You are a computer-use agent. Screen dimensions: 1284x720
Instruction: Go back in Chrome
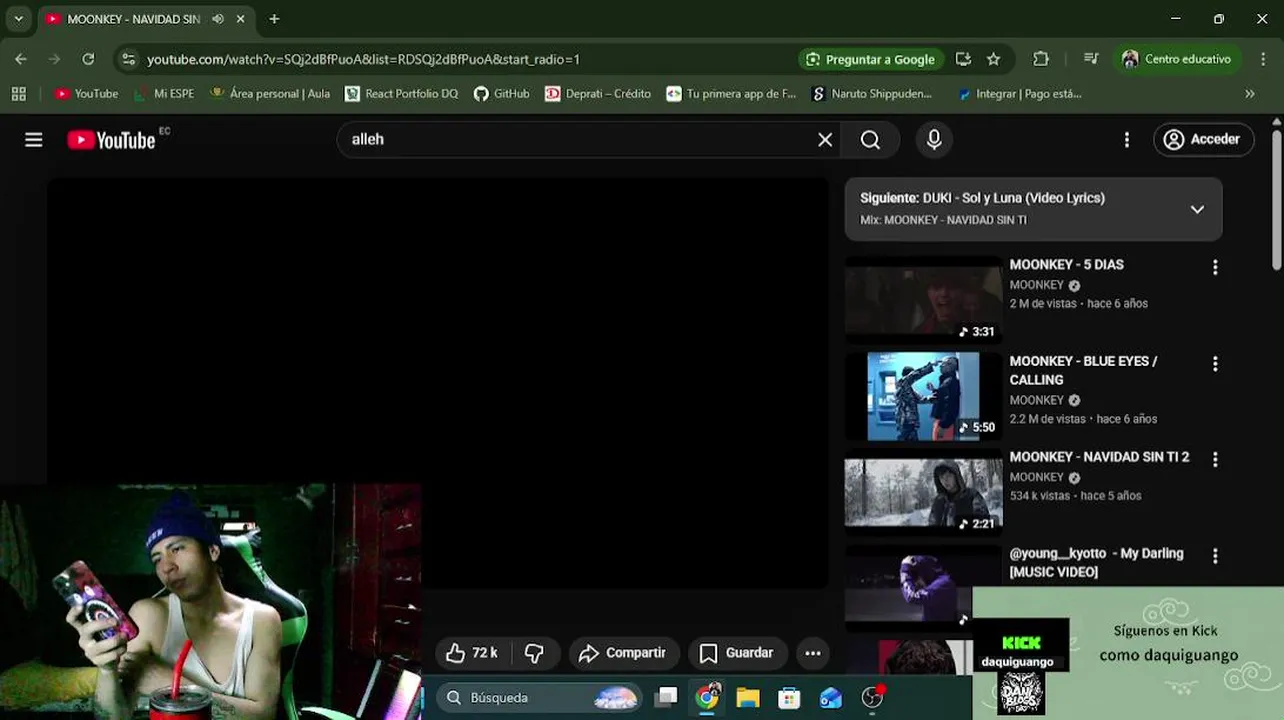21,59
